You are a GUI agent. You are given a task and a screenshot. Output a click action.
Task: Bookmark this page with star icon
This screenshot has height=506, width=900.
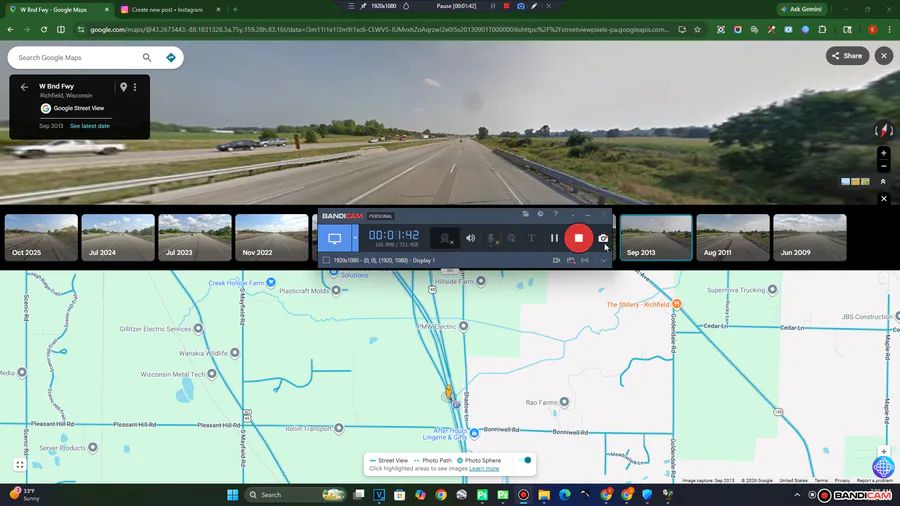[x=697, y=29]
